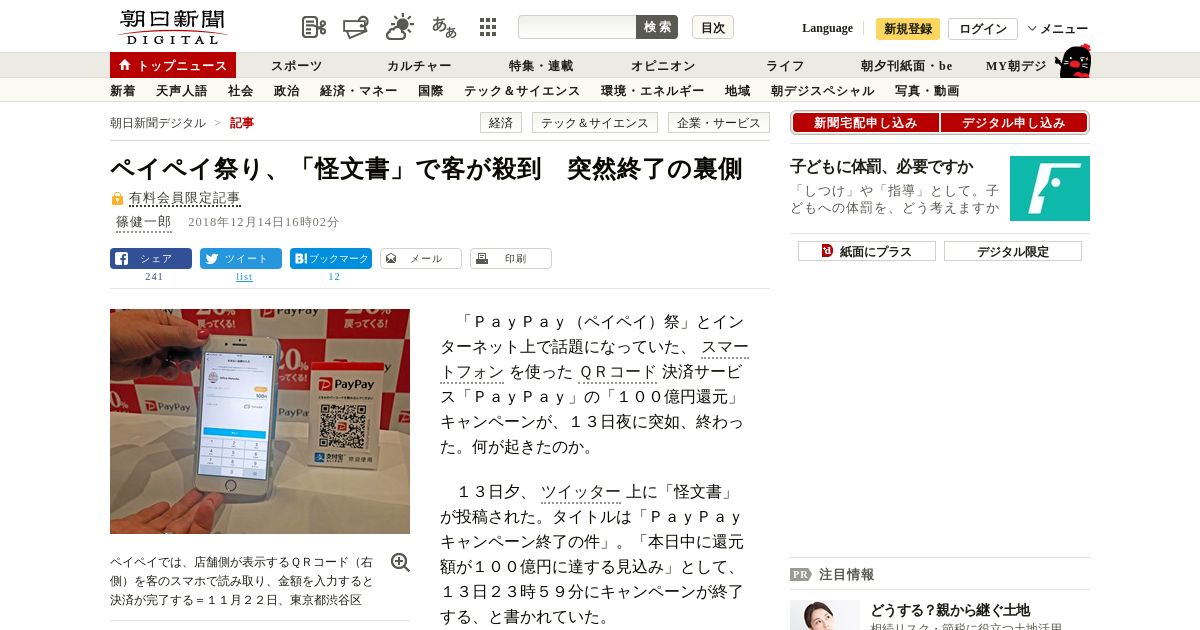The height and width of the screenshot is (630, 1200).
Task: Click the 経済 category tag
Action: point(501,123)
